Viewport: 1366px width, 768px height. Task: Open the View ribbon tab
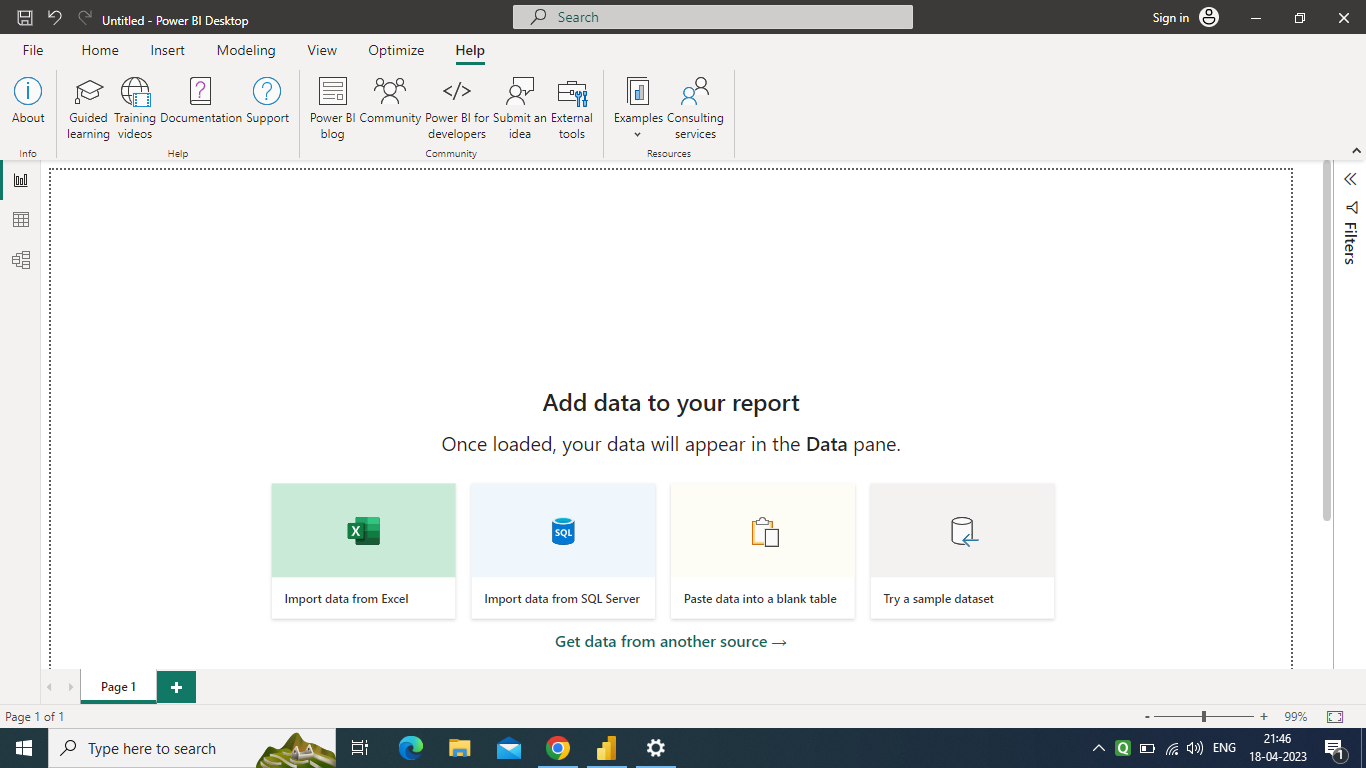coord(322,50)
